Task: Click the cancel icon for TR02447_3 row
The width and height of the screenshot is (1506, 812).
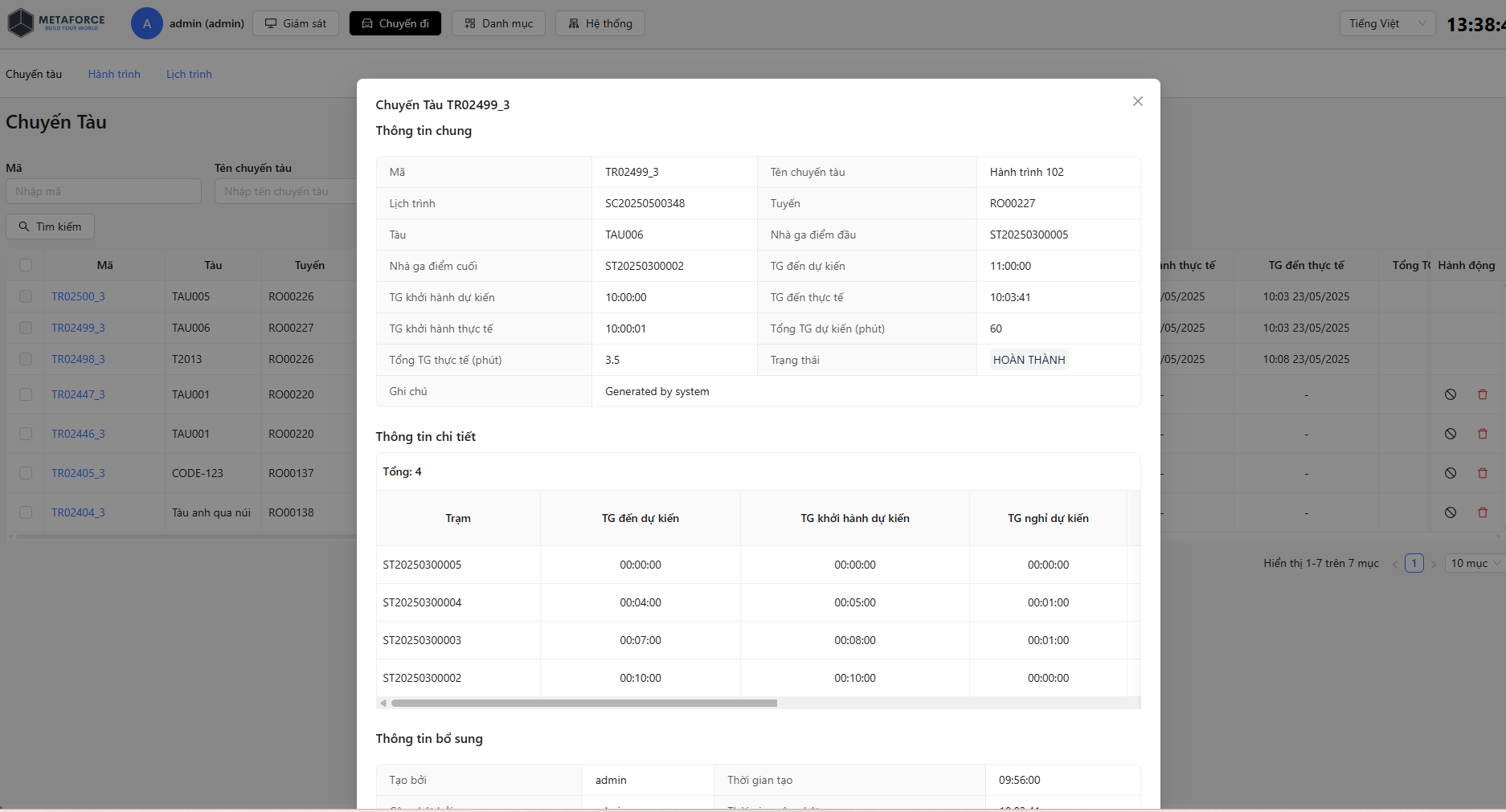Action: coord(1450,394)
